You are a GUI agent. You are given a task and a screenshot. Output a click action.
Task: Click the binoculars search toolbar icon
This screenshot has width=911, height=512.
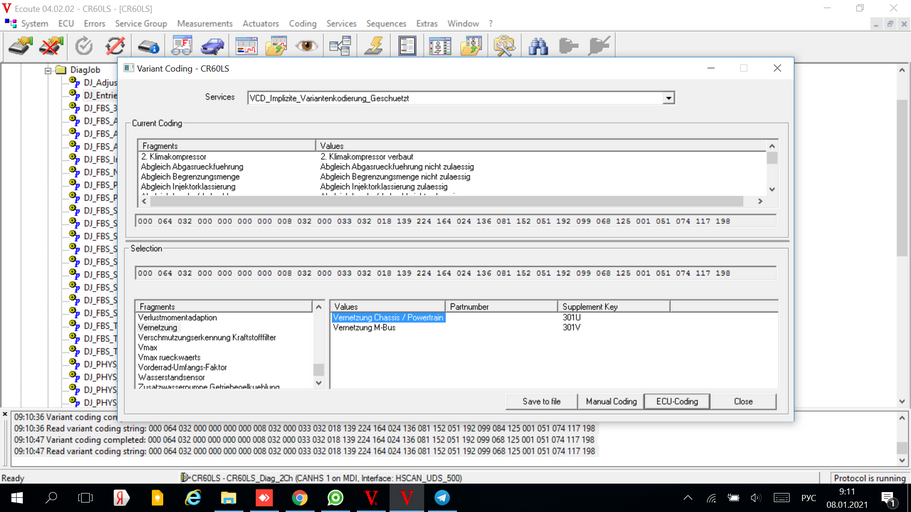coord(538,46)
